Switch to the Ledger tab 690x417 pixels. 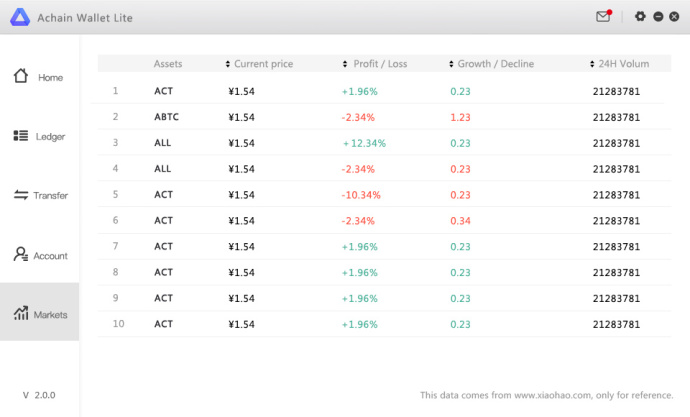click(x=50, y=136)
